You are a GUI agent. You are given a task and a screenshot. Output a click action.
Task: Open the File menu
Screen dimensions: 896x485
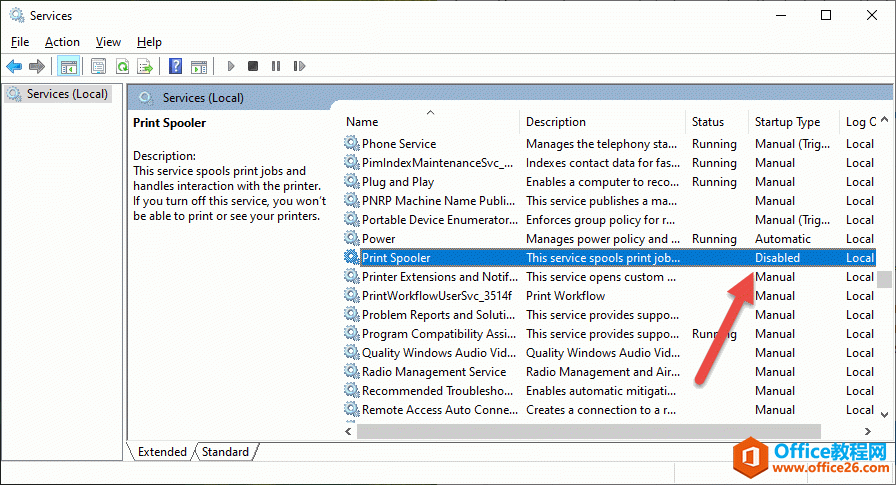click(20, 42)
